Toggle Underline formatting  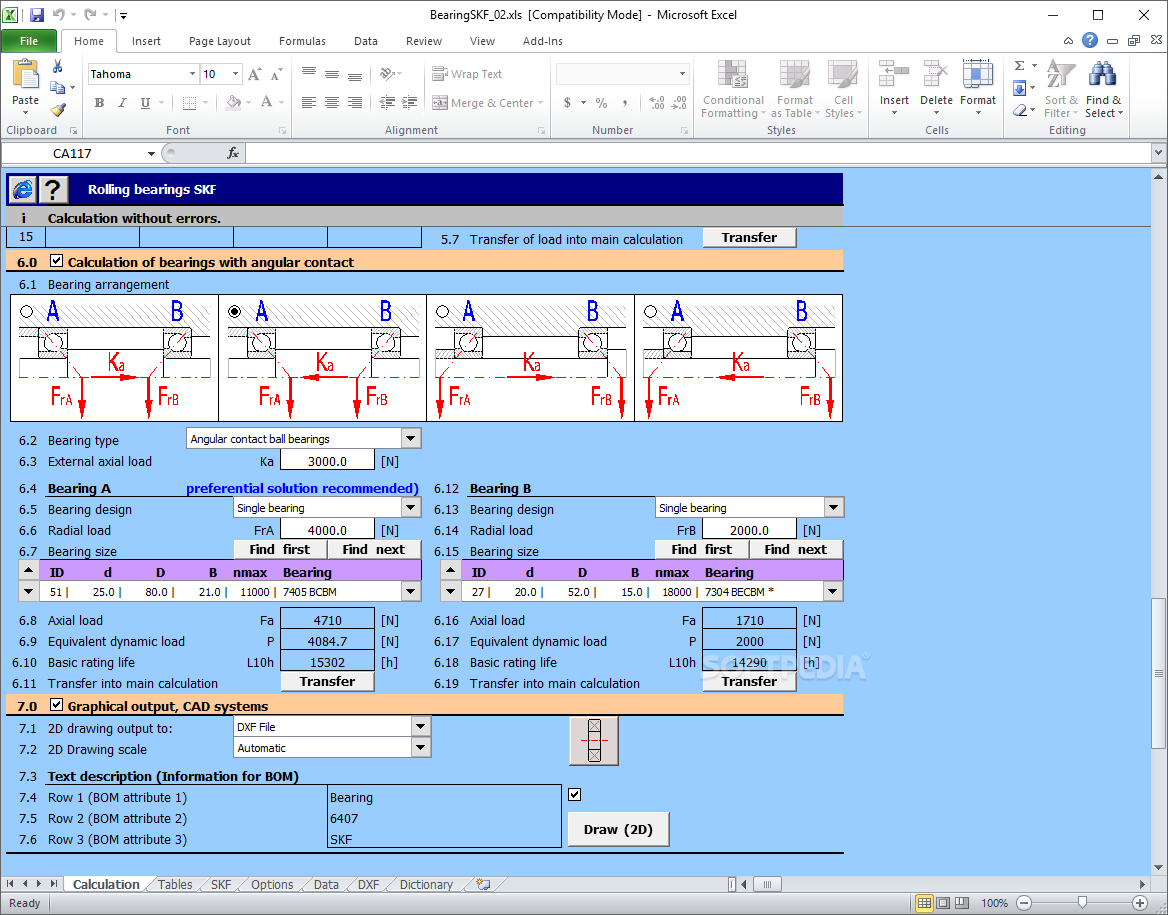tap(145, 103)
